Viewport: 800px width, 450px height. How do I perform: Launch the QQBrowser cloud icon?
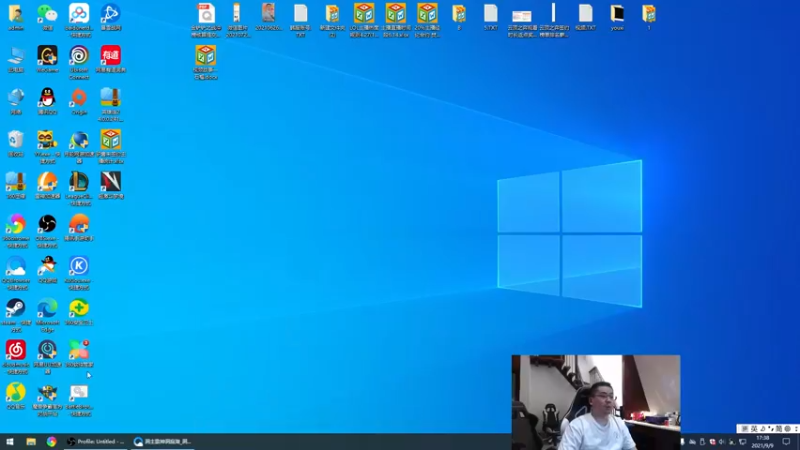click(16, 273)
